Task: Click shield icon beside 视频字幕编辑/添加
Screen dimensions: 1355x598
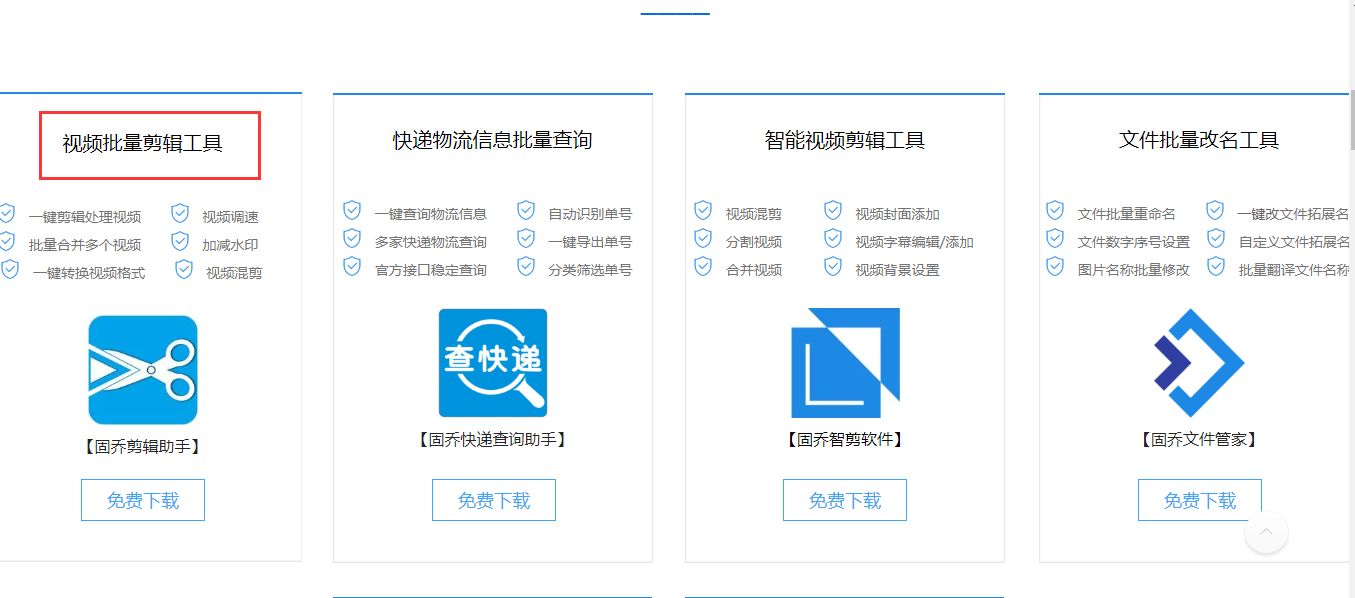Action: point(833,238)
